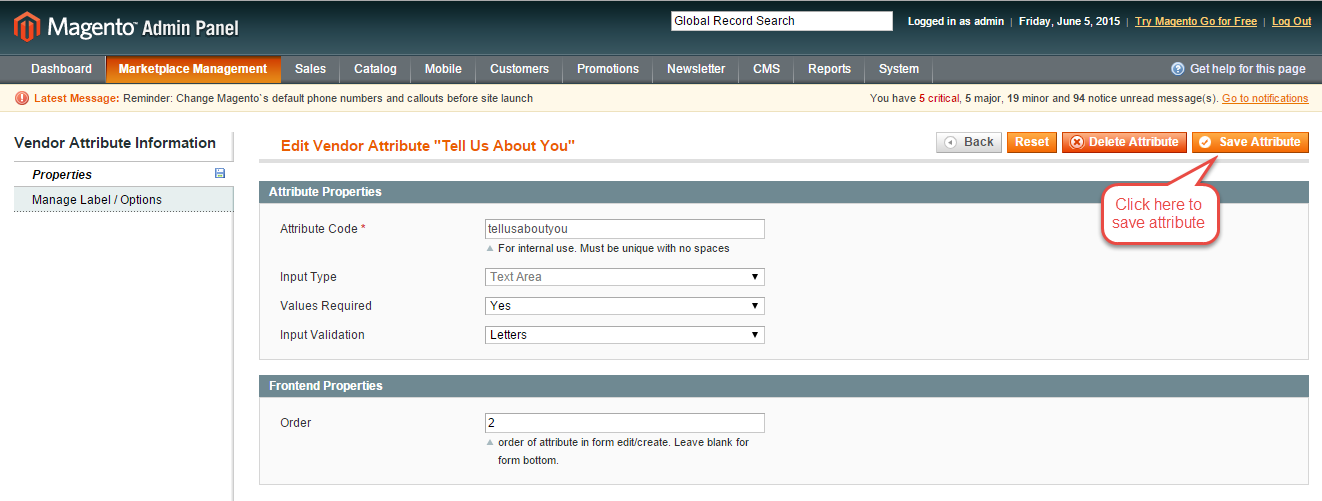The width and height of the screenshot is (1322, 501).
Task: Select the Properties tab in sidebar
Action: (124, 174)
